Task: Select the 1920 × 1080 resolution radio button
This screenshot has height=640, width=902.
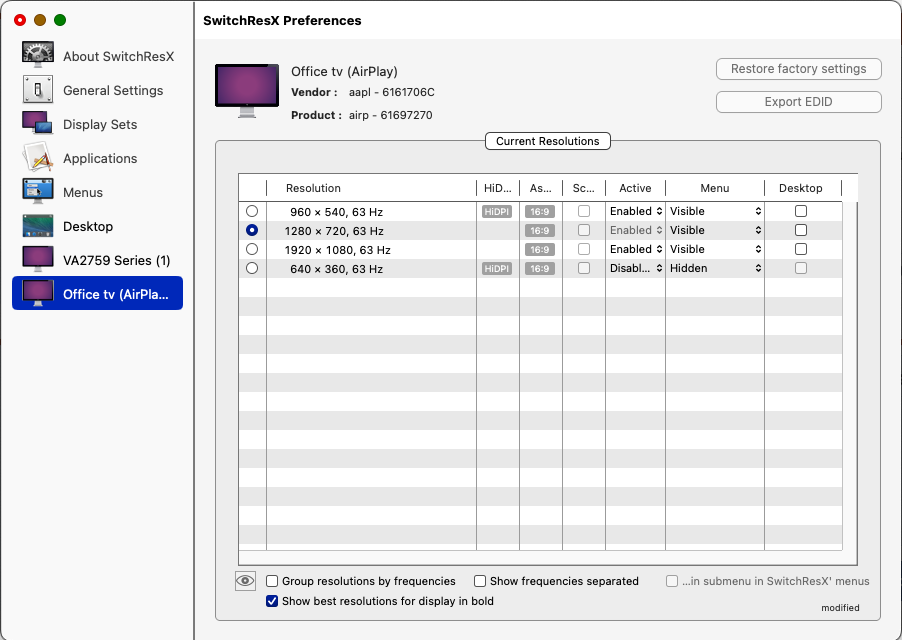Action: click(x=252, y=249)
